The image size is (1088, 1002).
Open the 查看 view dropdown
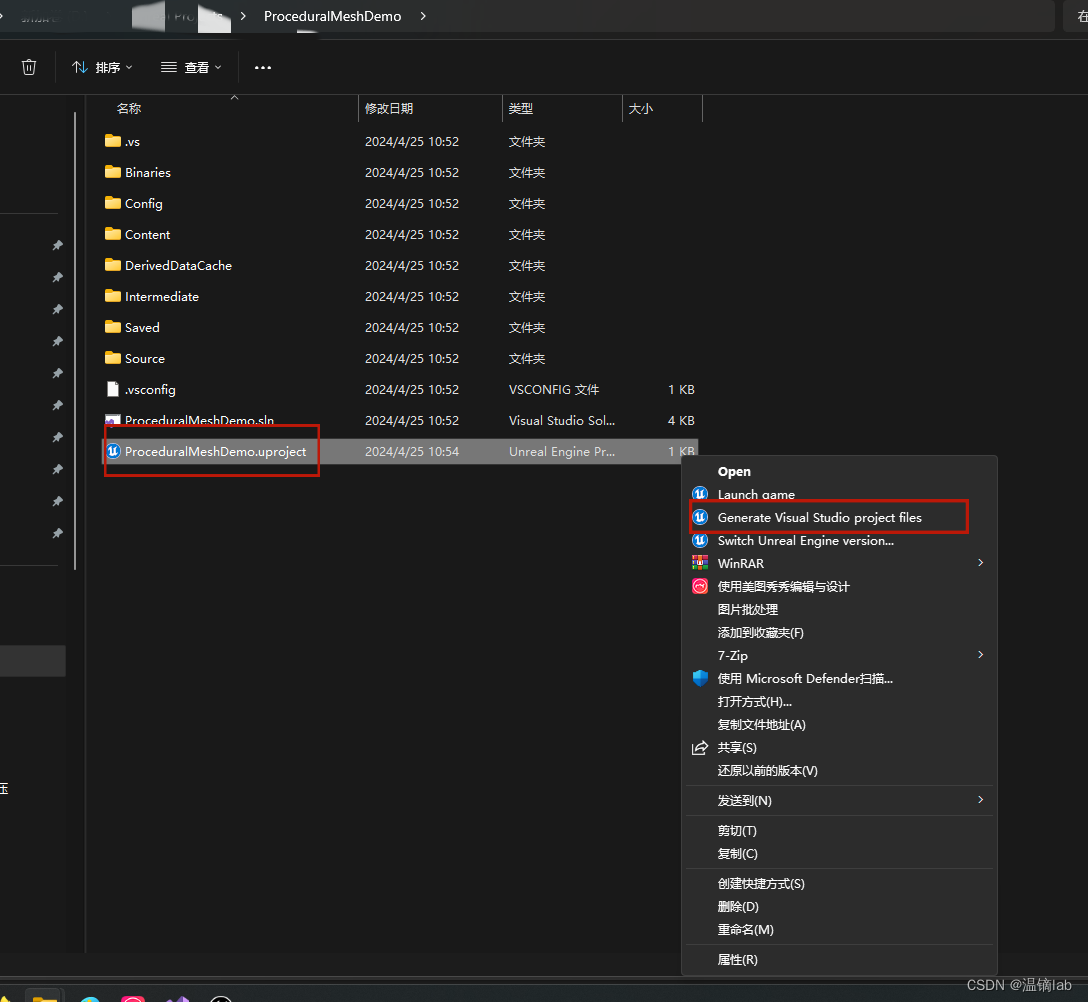(191, 67)
